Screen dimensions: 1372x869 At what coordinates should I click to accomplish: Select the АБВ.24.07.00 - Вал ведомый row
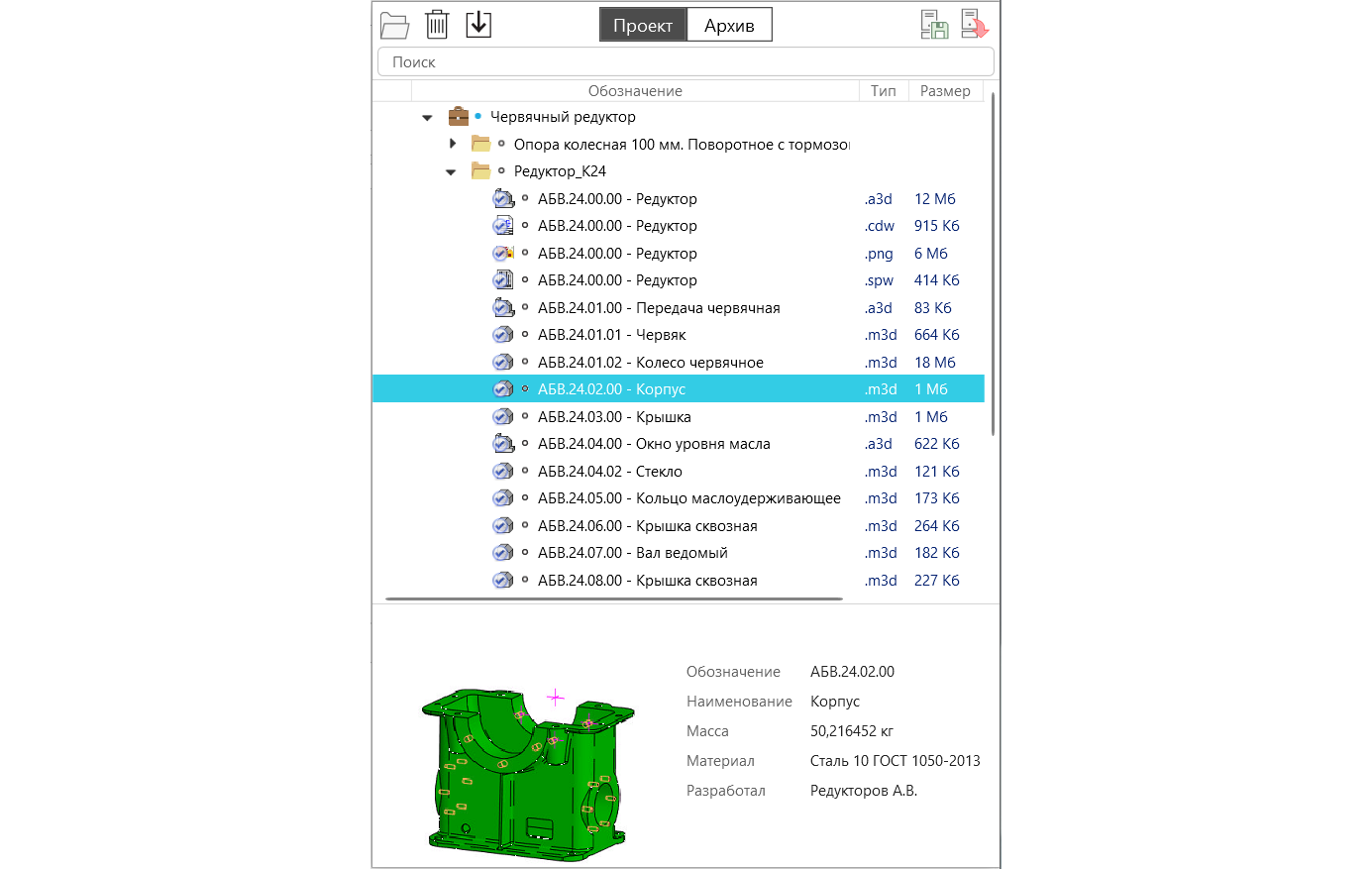coord(632,553)
